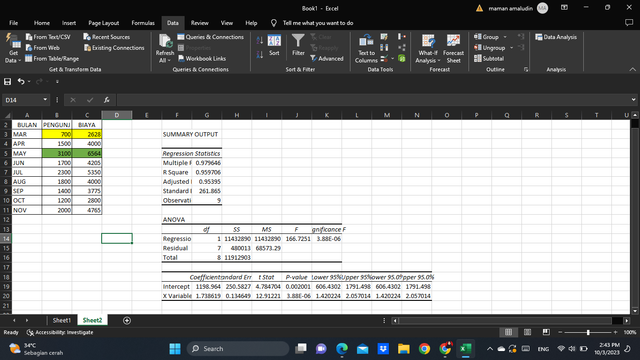
Task: Open the Get Data menu
Action: 13,49
